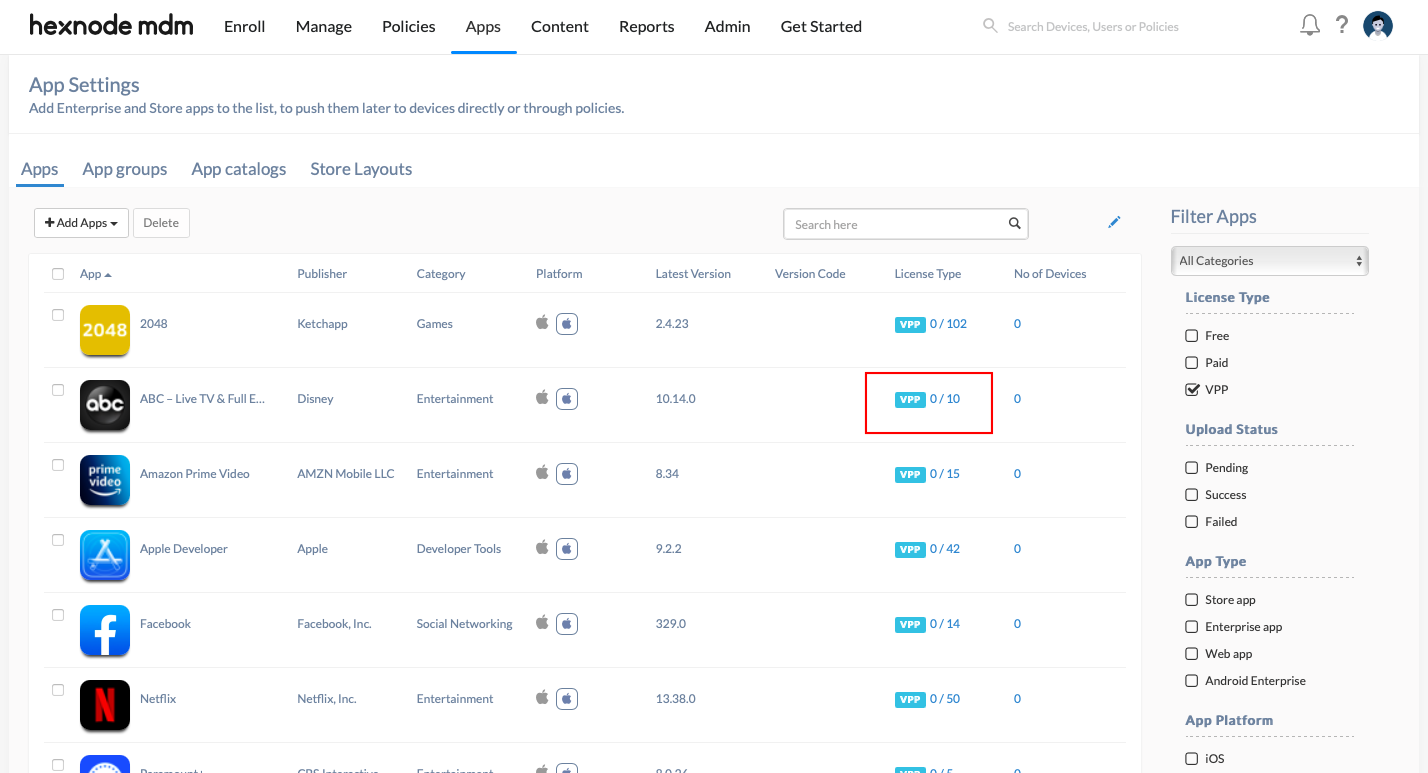Enable the Store app filter
This screenshot has width=1428, height=773.
[1192, 600]
